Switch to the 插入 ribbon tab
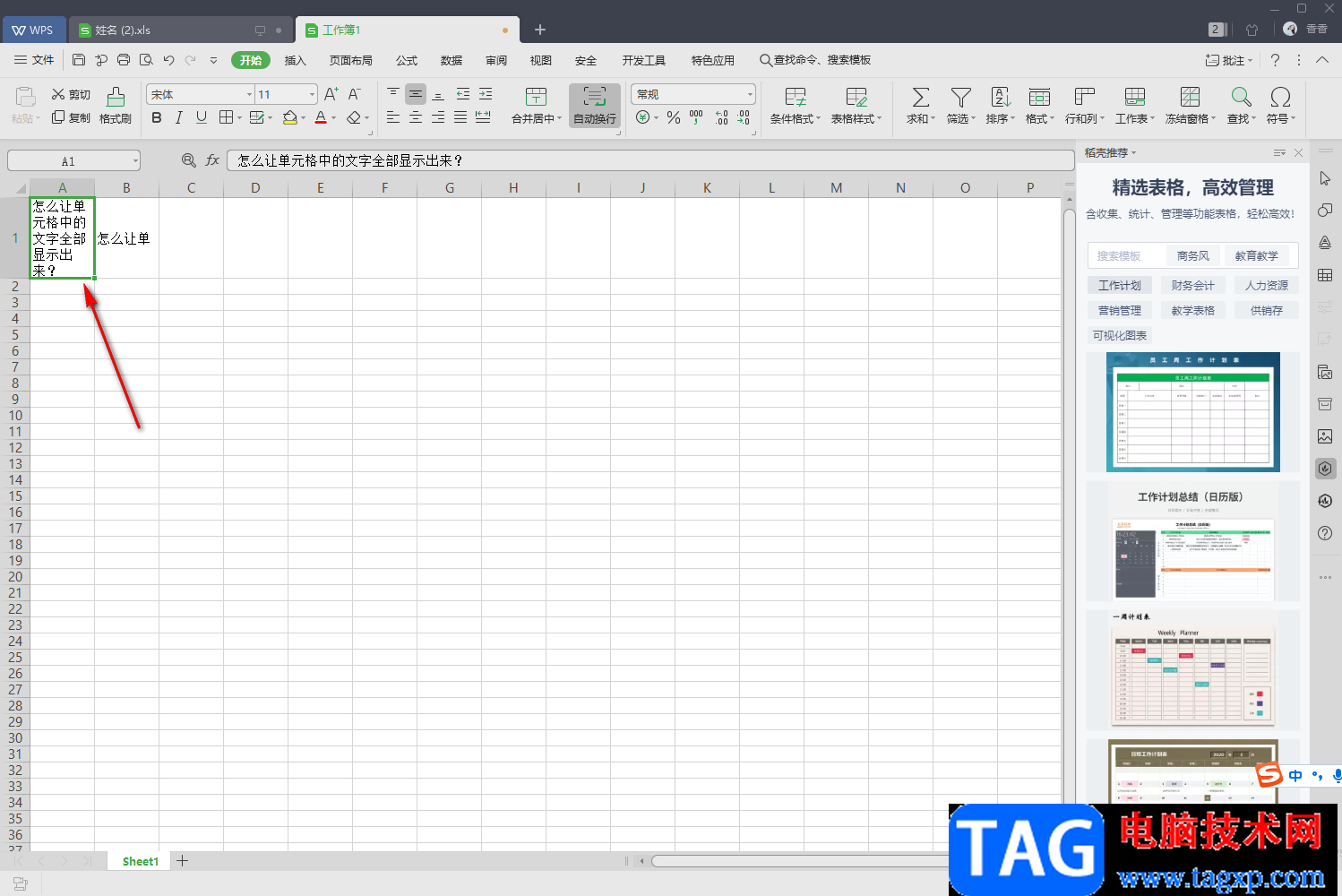 [x=295, y=60]
